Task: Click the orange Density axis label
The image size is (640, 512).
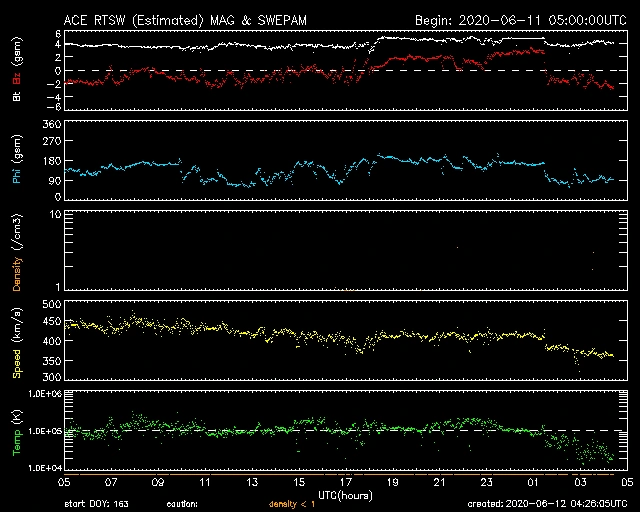Action: (17, 258)
